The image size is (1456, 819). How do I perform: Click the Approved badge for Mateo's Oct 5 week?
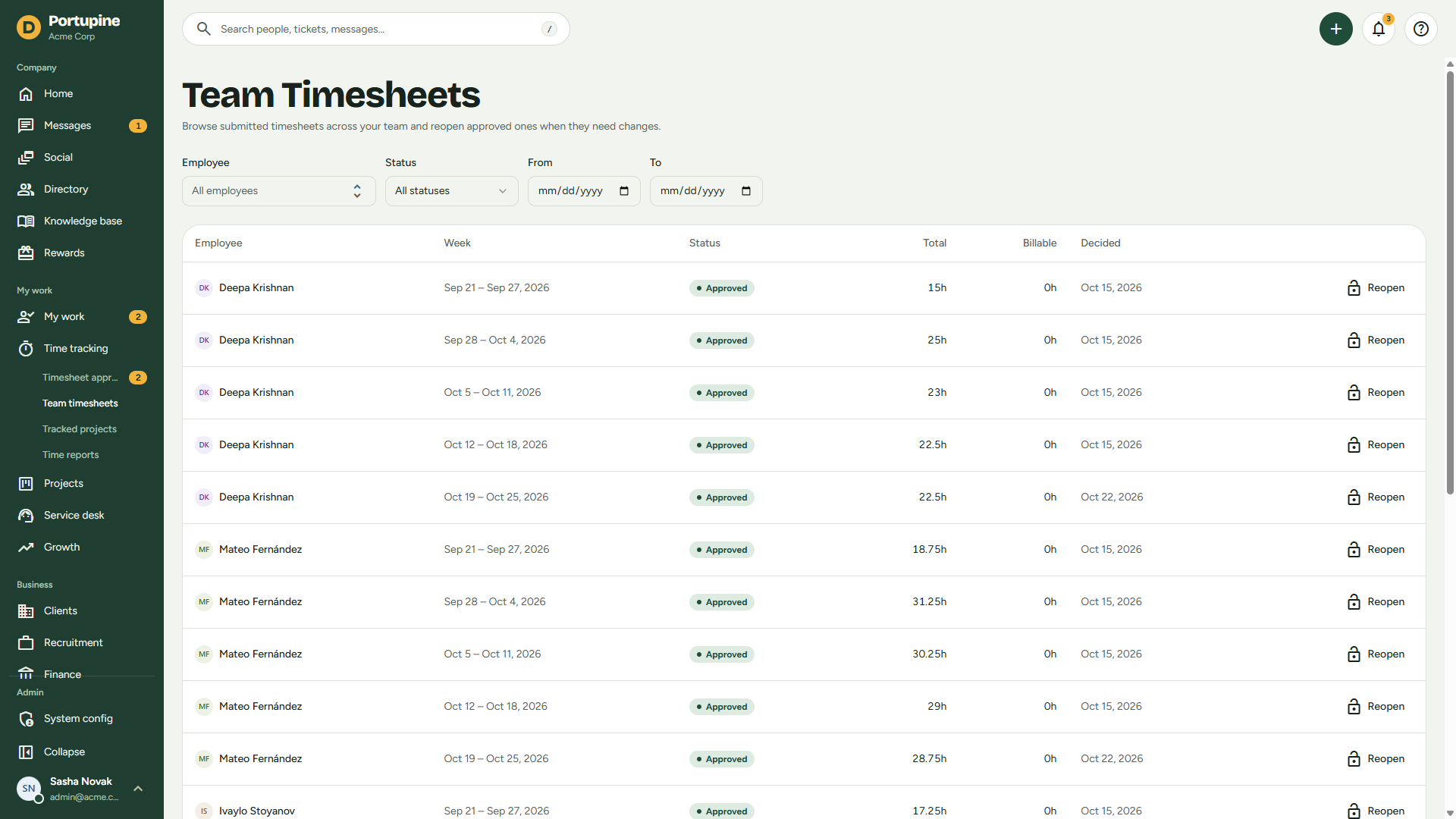pos(721,654)
